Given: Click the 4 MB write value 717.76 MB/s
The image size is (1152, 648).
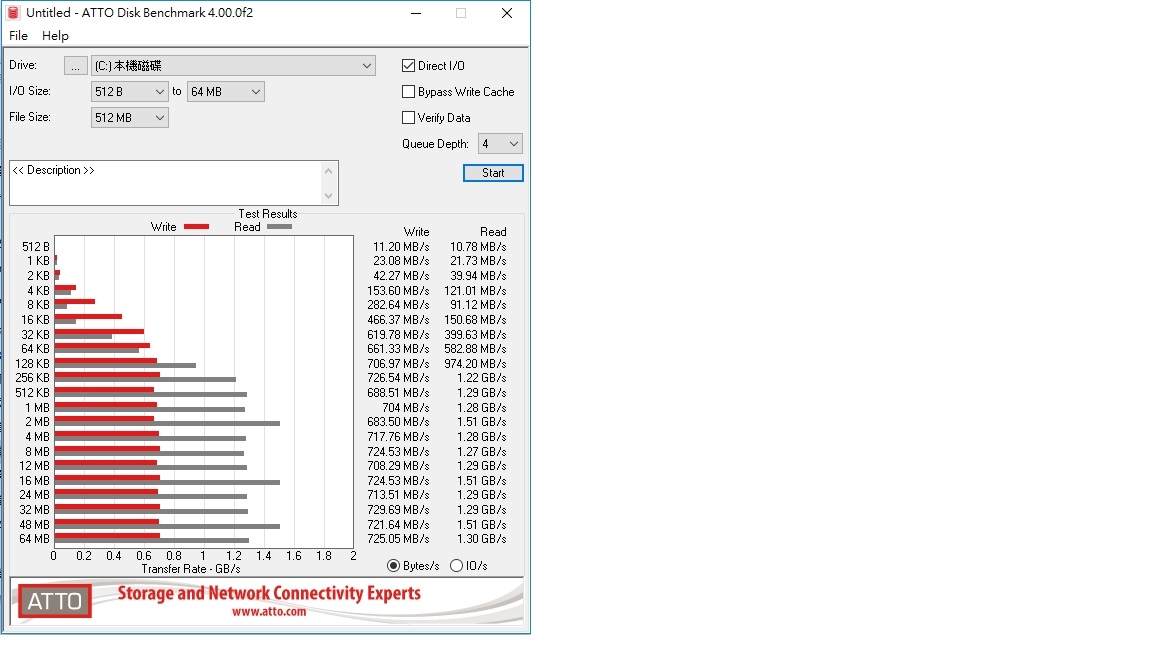Looking at the screenshot, I should tap(398, 437).
